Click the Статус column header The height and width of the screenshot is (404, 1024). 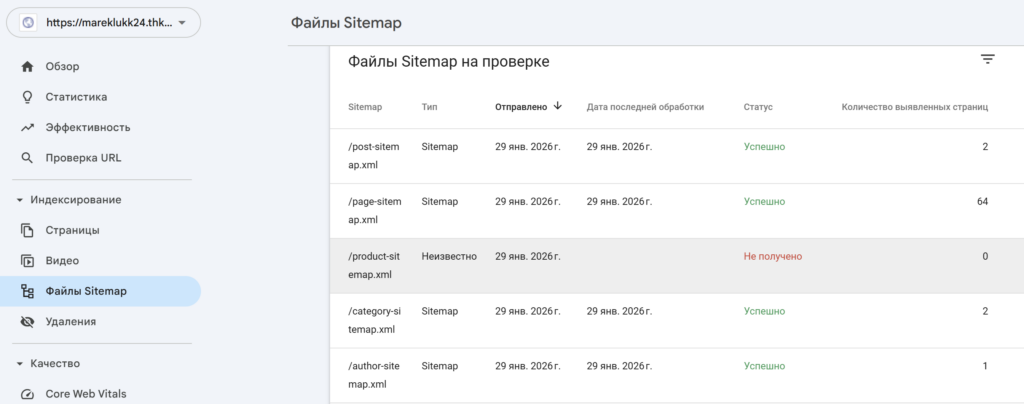(758, 106)
